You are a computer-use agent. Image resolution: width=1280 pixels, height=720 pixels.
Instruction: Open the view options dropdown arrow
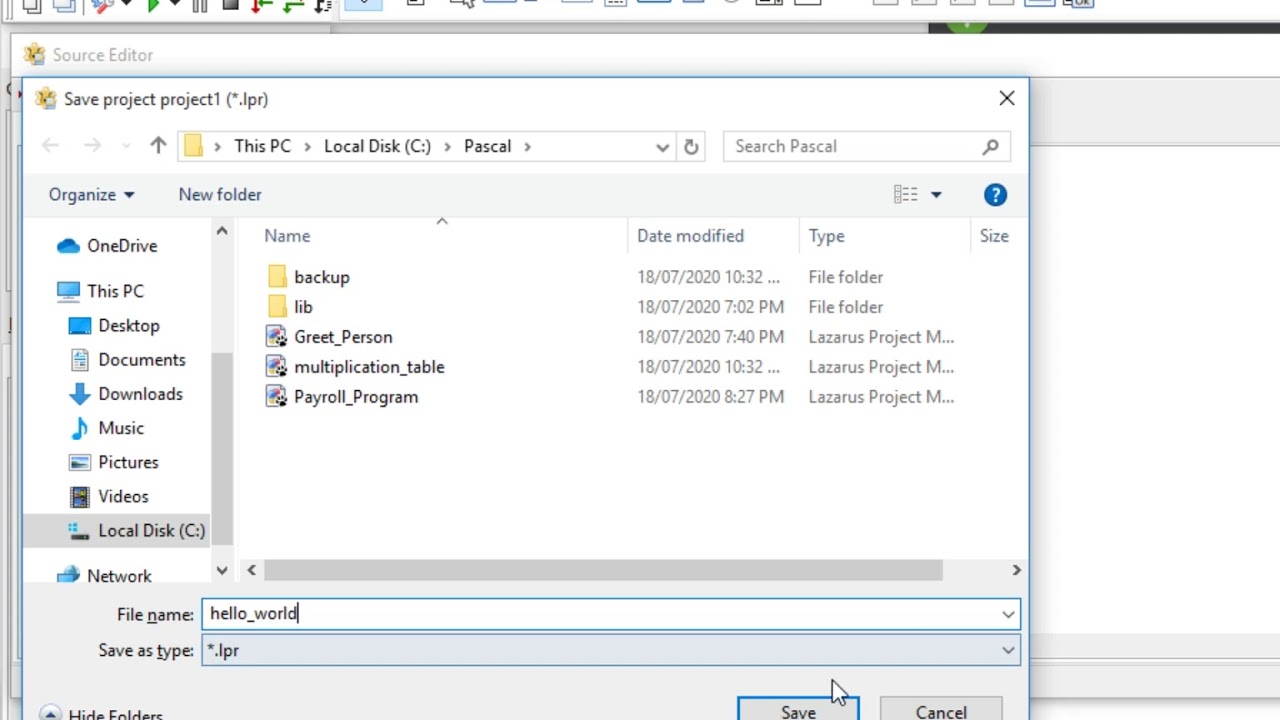(936, 195)
